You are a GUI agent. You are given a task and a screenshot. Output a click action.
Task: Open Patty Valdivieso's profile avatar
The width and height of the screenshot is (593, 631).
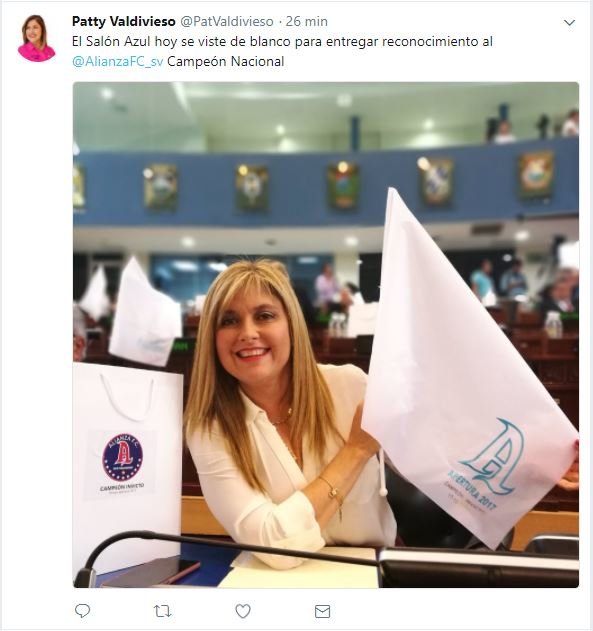tap(36, 38)
